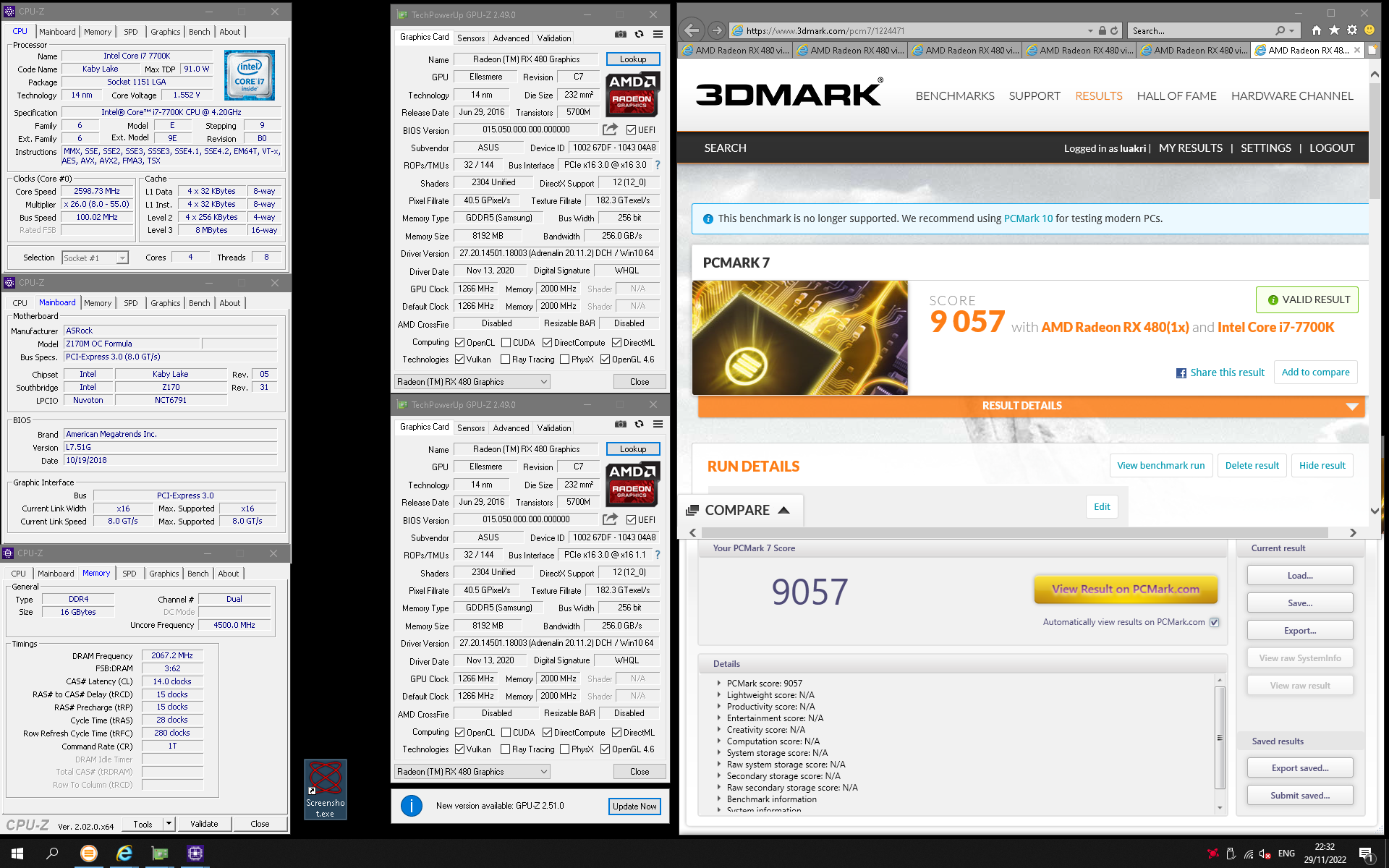
Task: Open the GPU selection dropdown in upper GPU-Z window
Action: 472,382
